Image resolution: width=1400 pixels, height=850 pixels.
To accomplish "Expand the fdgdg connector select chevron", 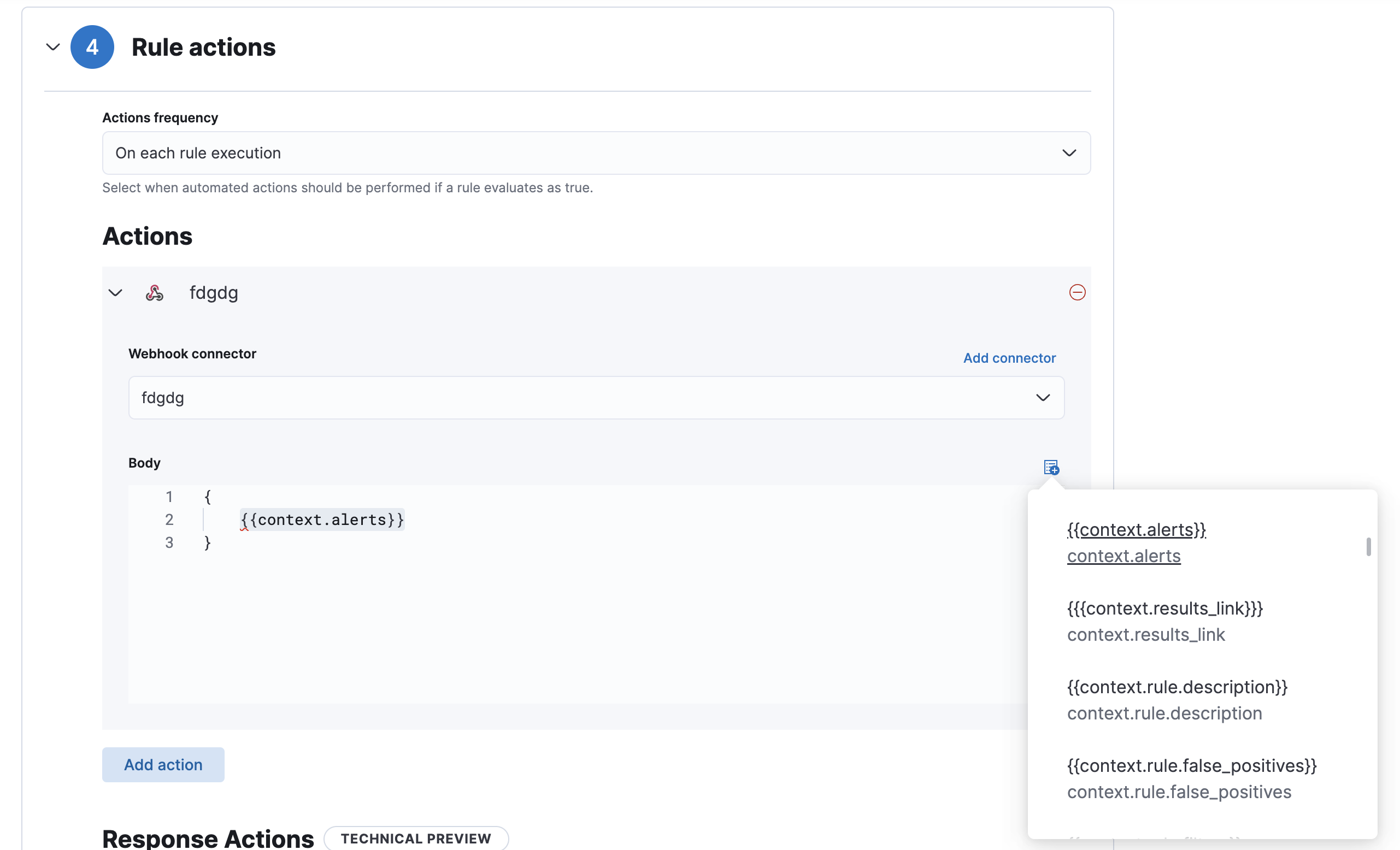I will pyautogui.click(x=1043, y=398).
